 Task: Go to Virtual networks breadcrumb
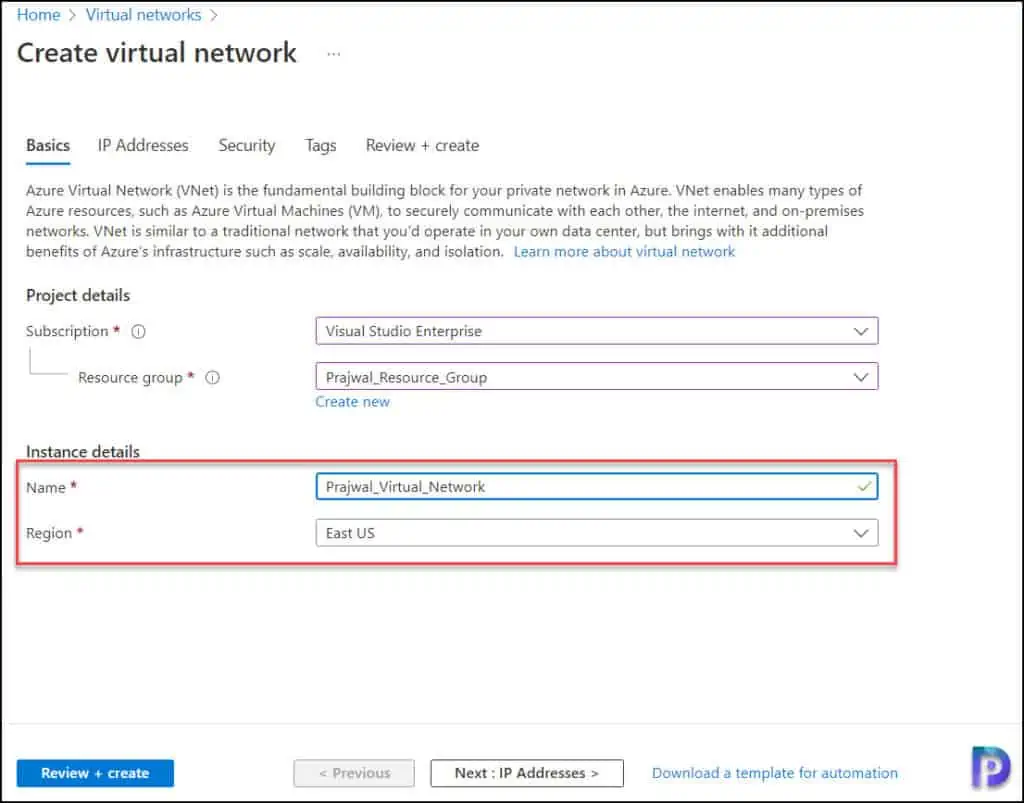tap(143, 15)
